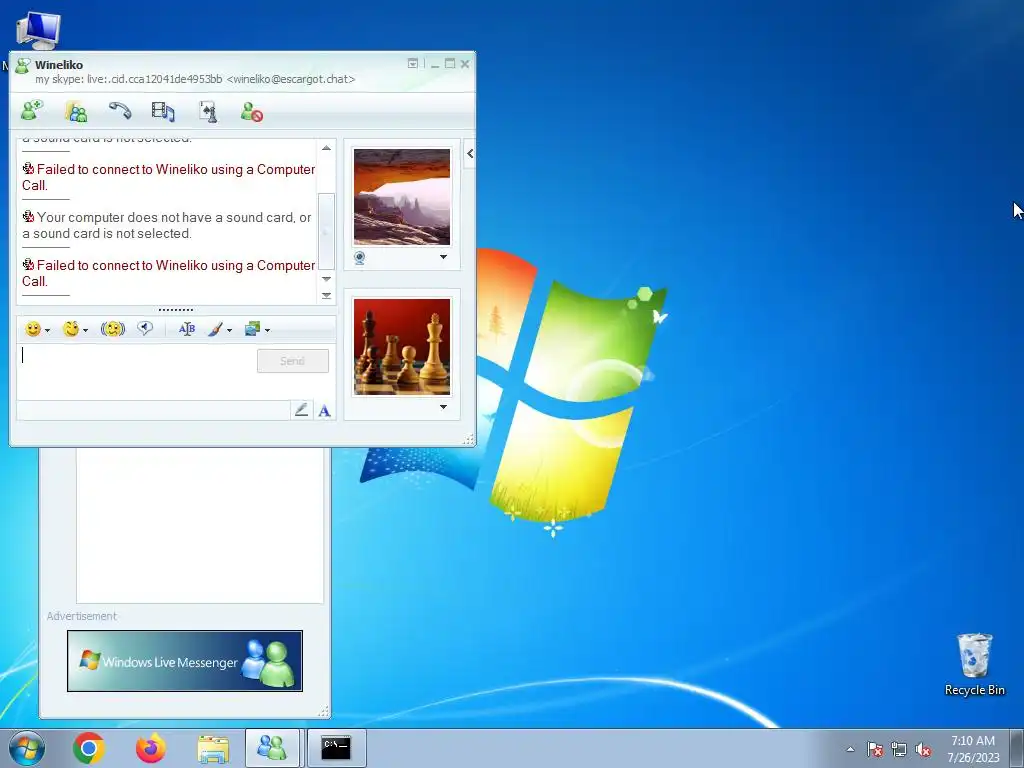Launch Google Chrome from taskbar
Image resolution: width=1024 pixels, height=768 pixels.
[x=89, y=748]
